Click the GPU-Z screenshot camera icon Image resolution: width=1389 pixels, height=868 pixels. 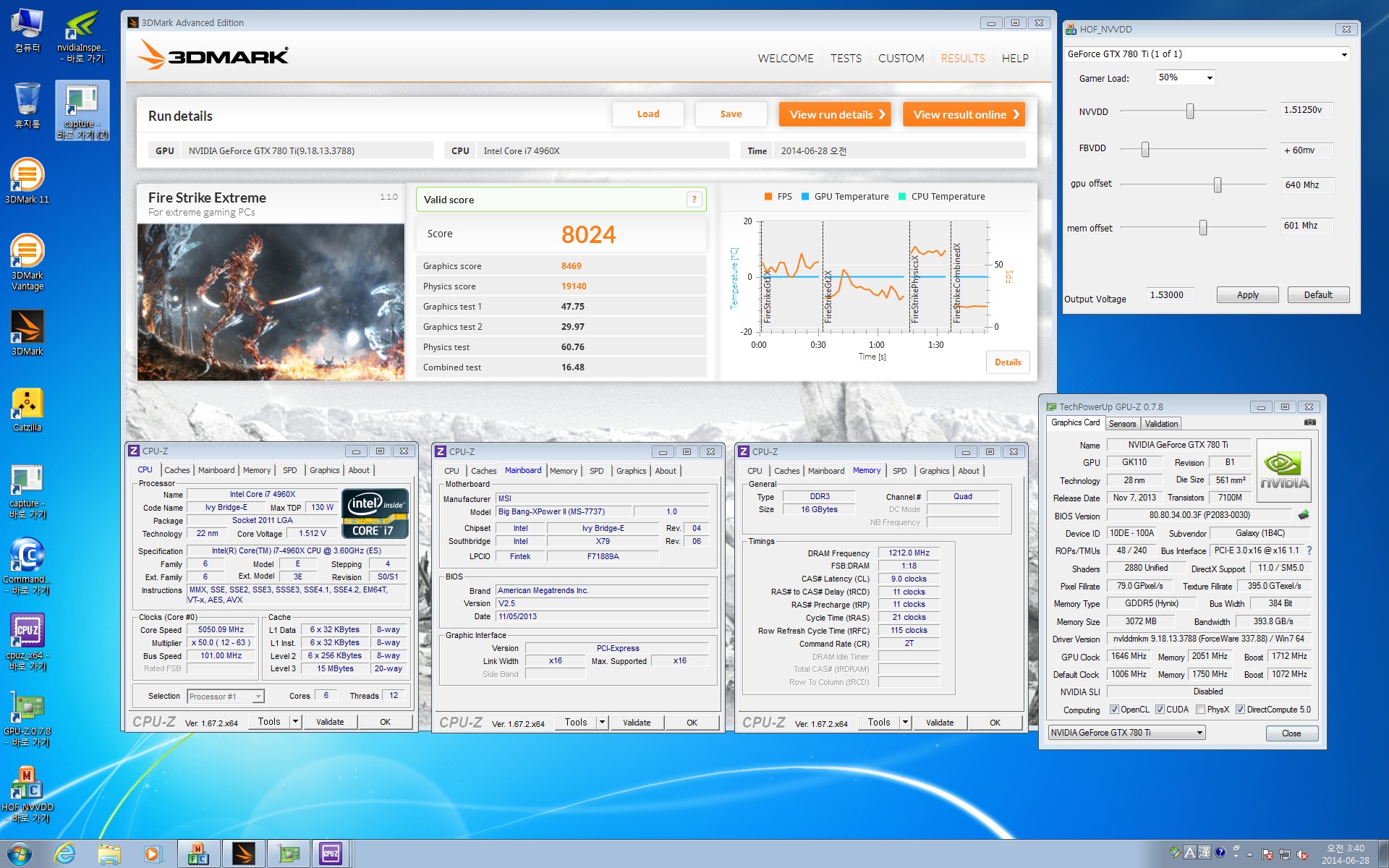click(x=1309, y=422)
